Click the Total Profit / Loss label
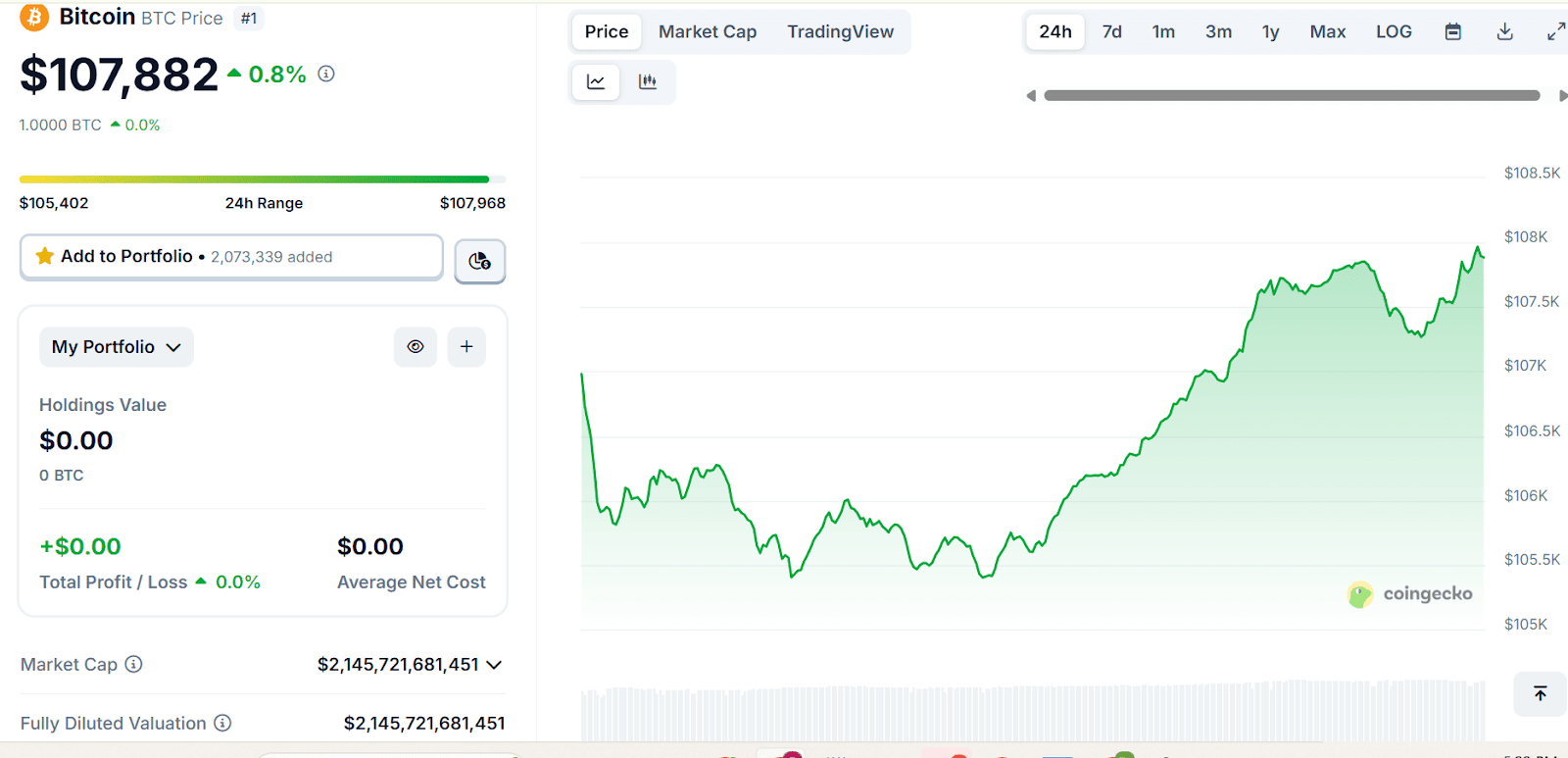 (x=113, y=581)
